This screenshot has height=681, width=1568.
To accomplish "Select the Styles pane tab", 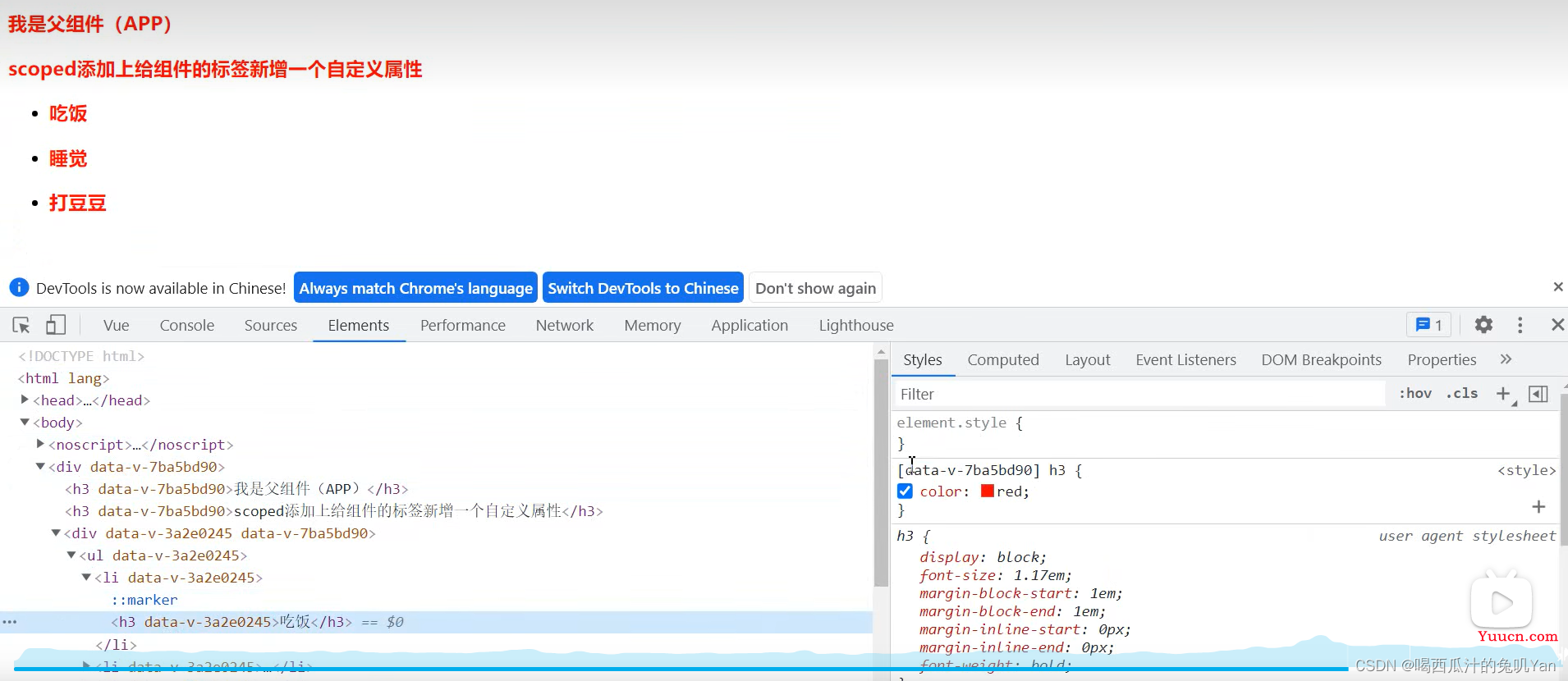I will tap(923, 359).
